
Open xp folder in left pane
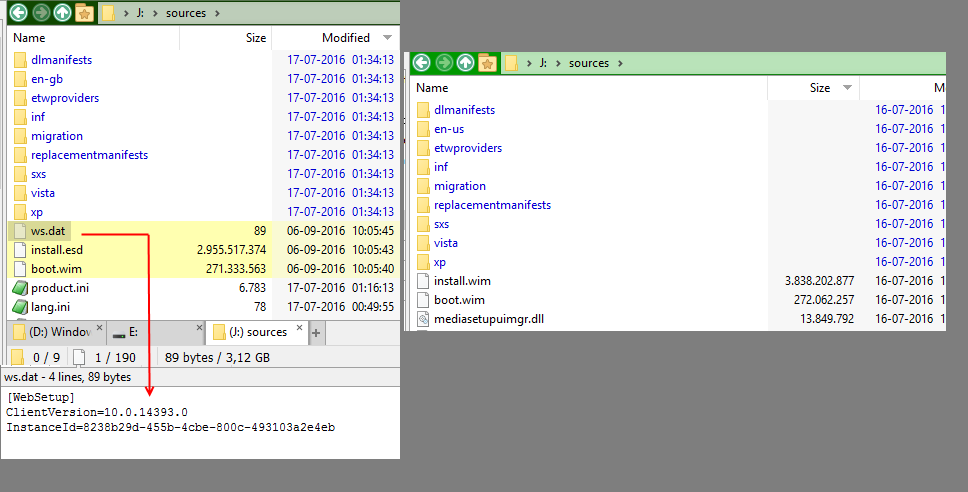(36, 212)
